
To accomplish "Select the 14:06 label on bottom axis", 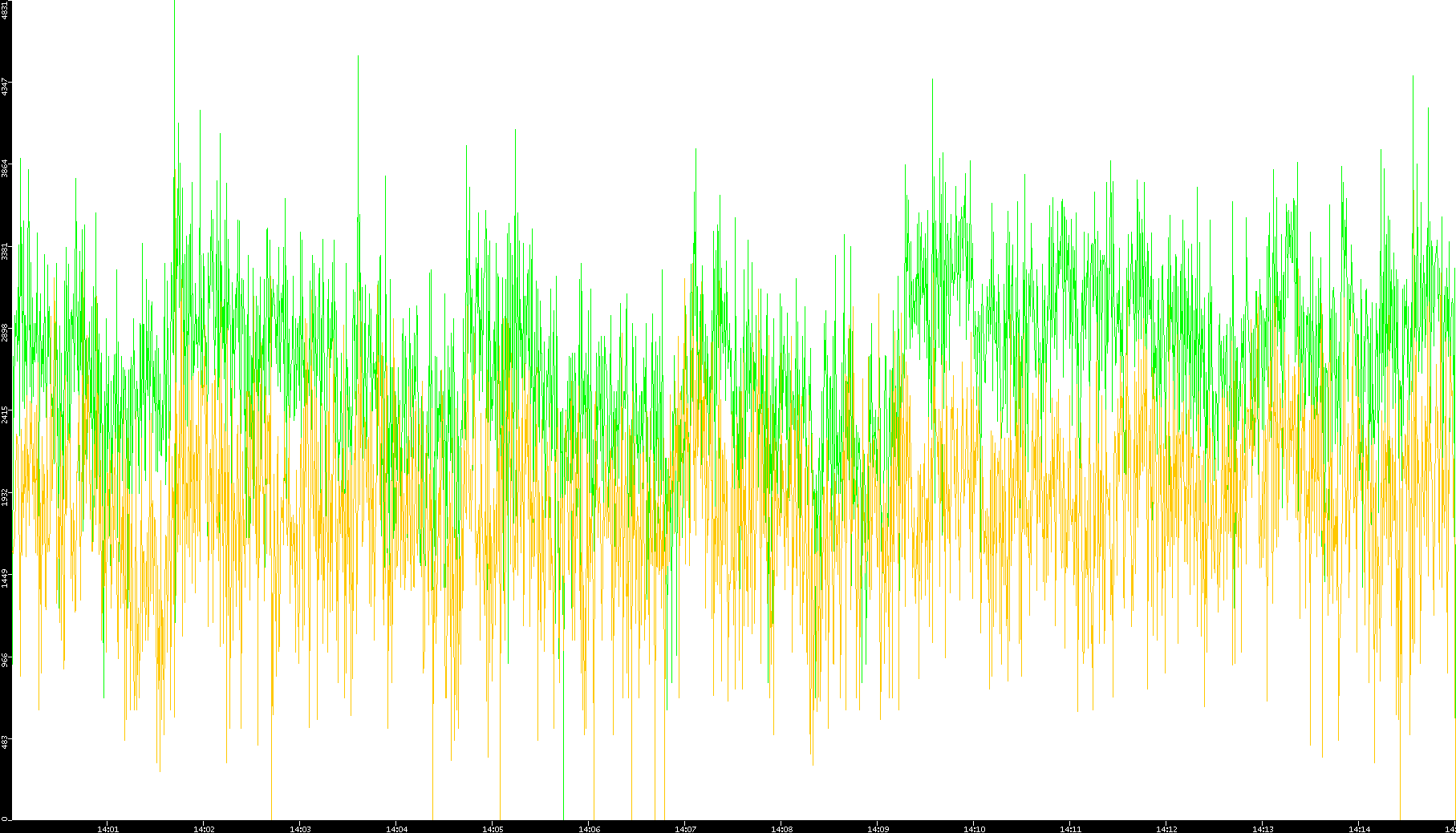I will [x=589, y=828].
